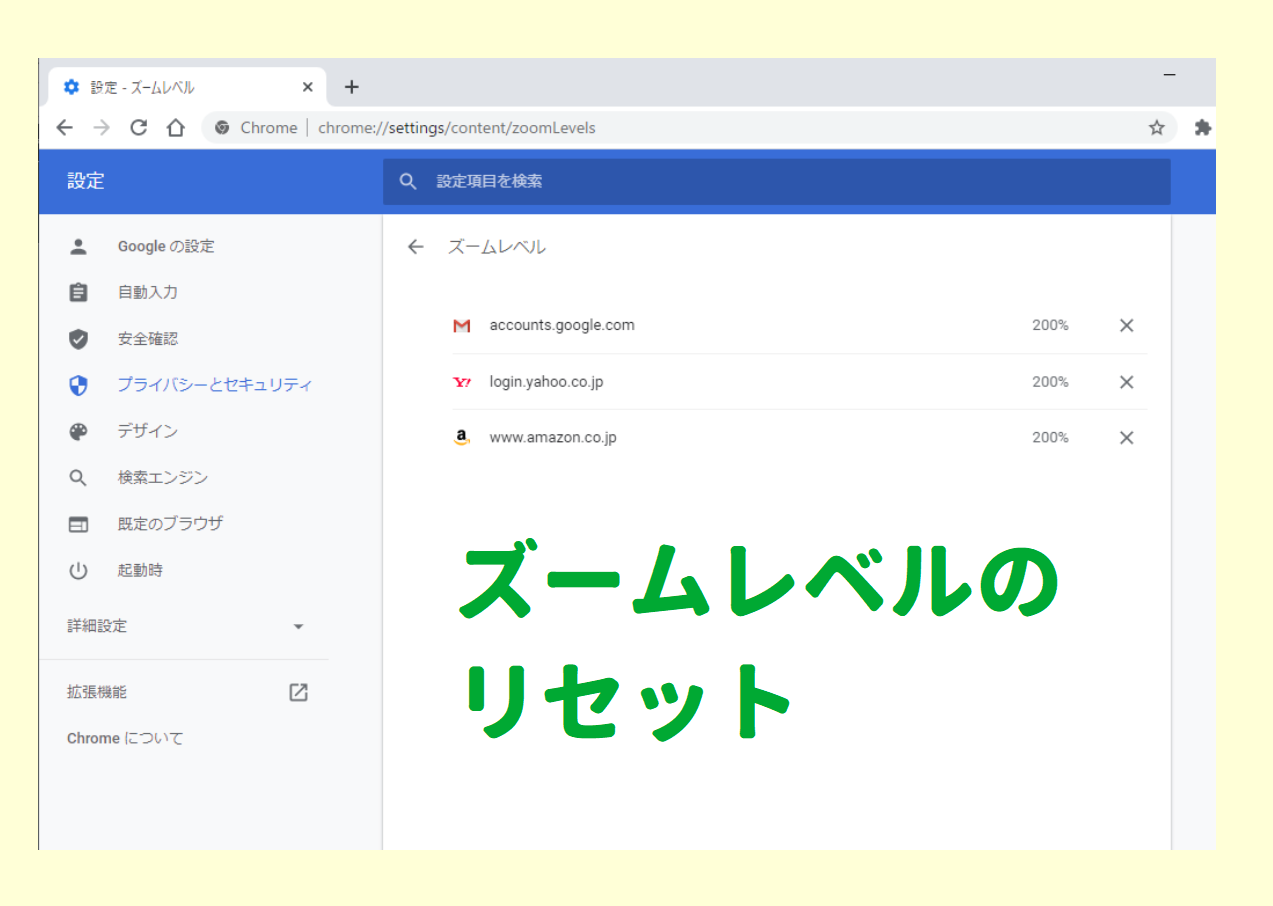Image resolution: width=1273 pixels, height=906 pixels.
Task: Reload the page
Action: pyautogui.click(x=139, y=128)
